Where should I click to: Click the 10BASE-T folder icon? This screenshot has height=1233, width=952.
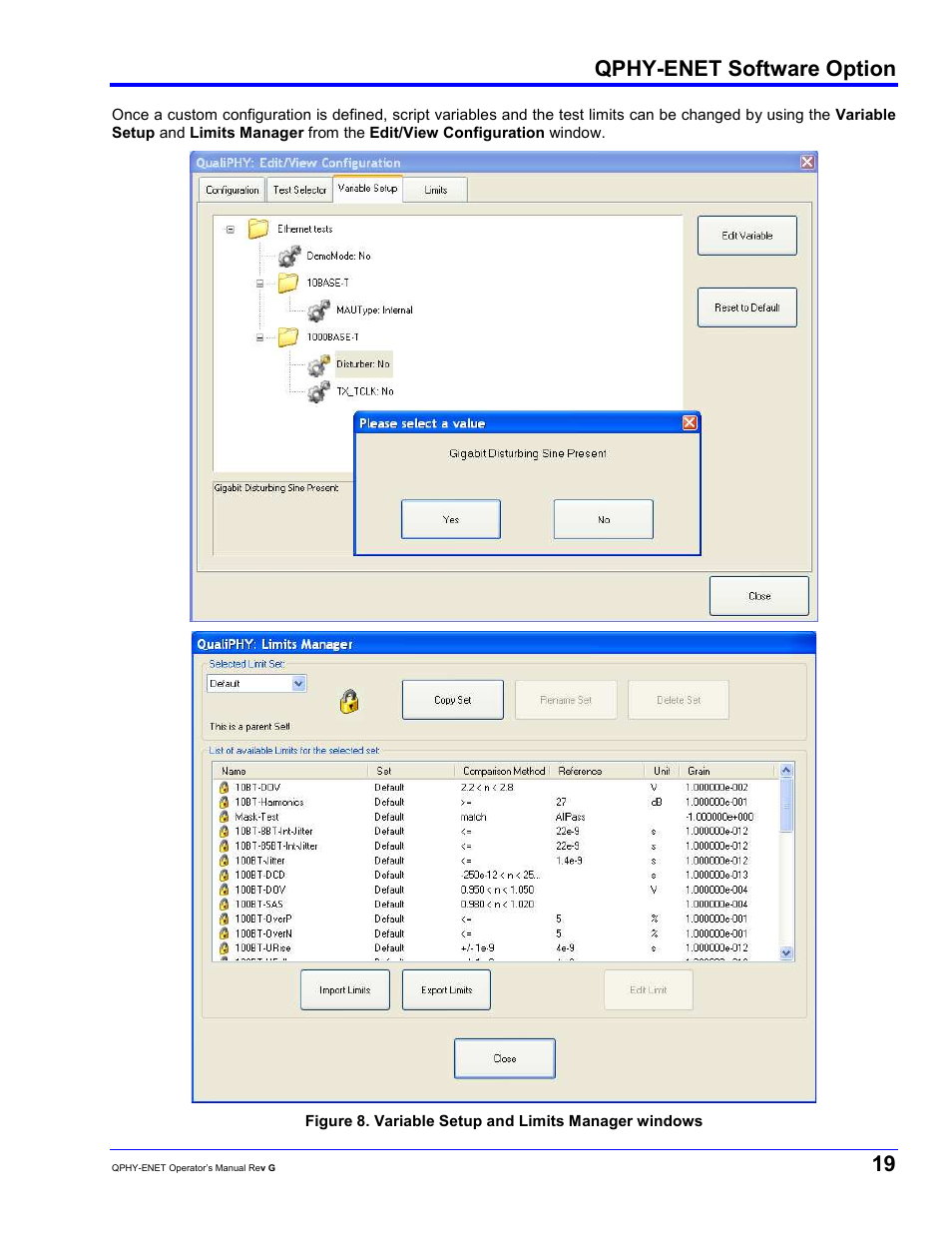288,283
